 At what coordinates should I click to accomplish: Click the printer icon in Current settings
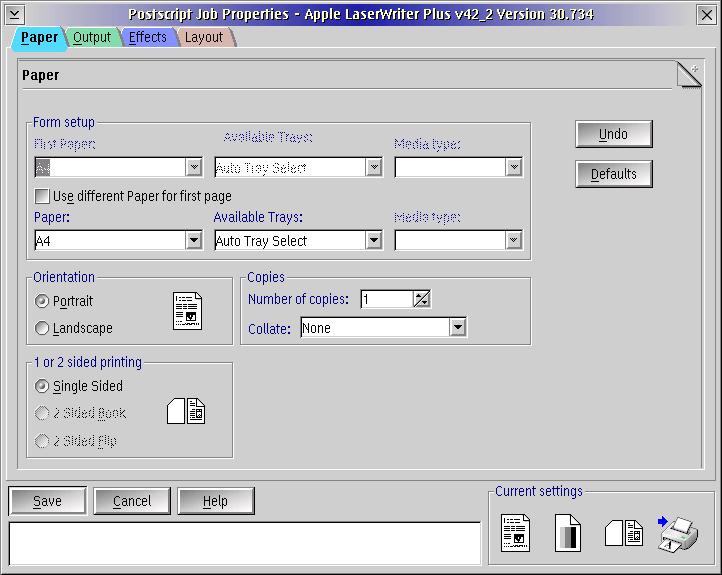678,534
